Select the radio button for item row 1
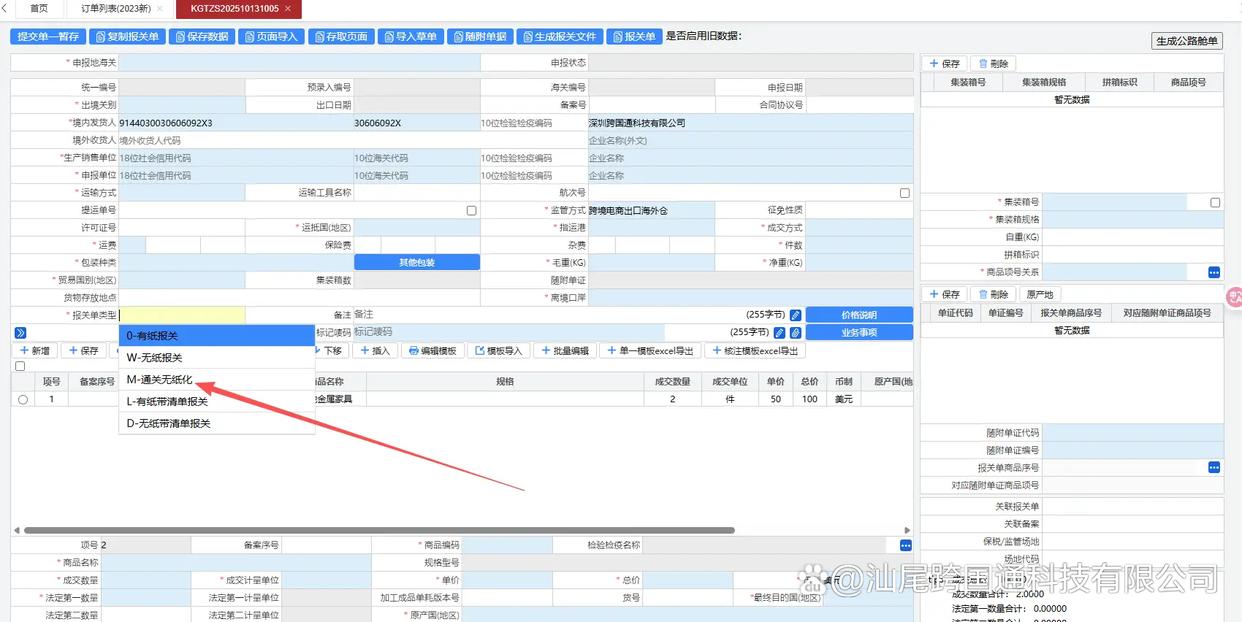This screenshot has width=1242, height=622. pos(23,399)
